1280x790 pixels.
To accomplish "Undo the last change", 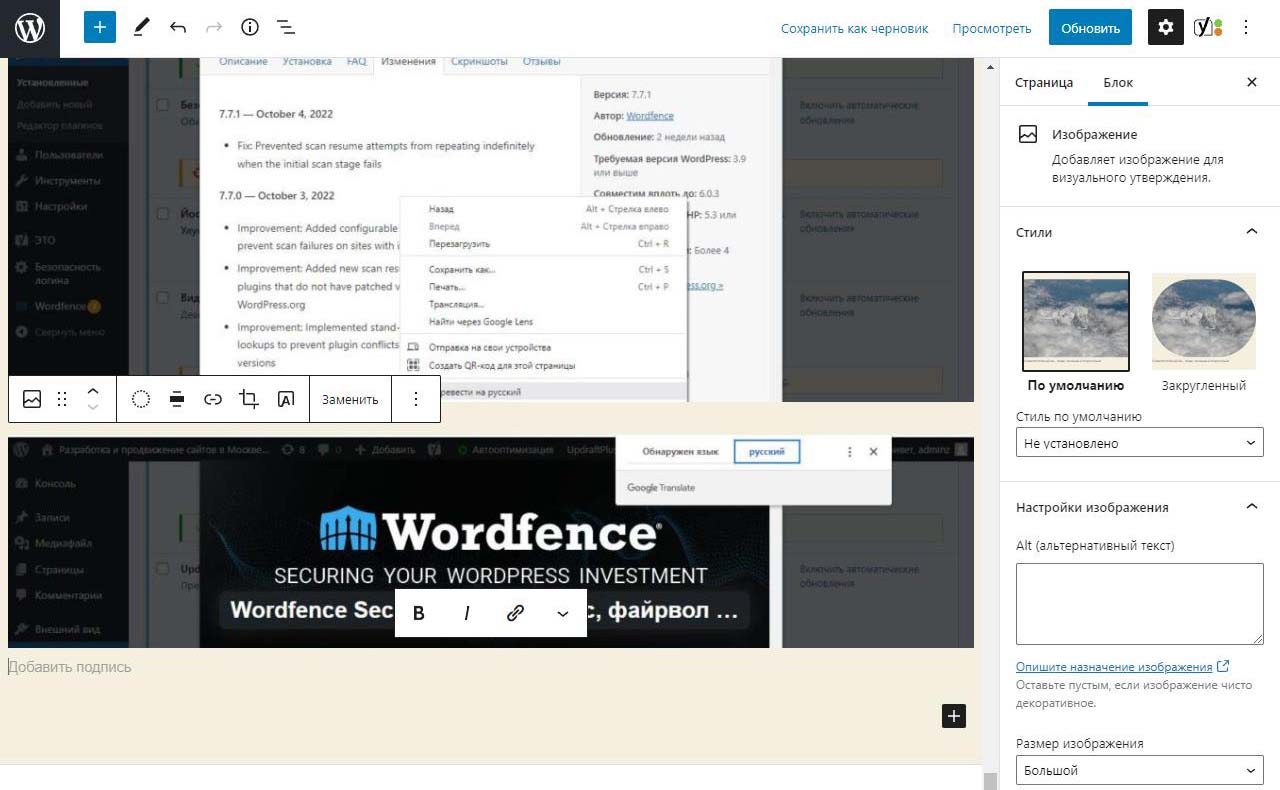I will coord(178,28).
